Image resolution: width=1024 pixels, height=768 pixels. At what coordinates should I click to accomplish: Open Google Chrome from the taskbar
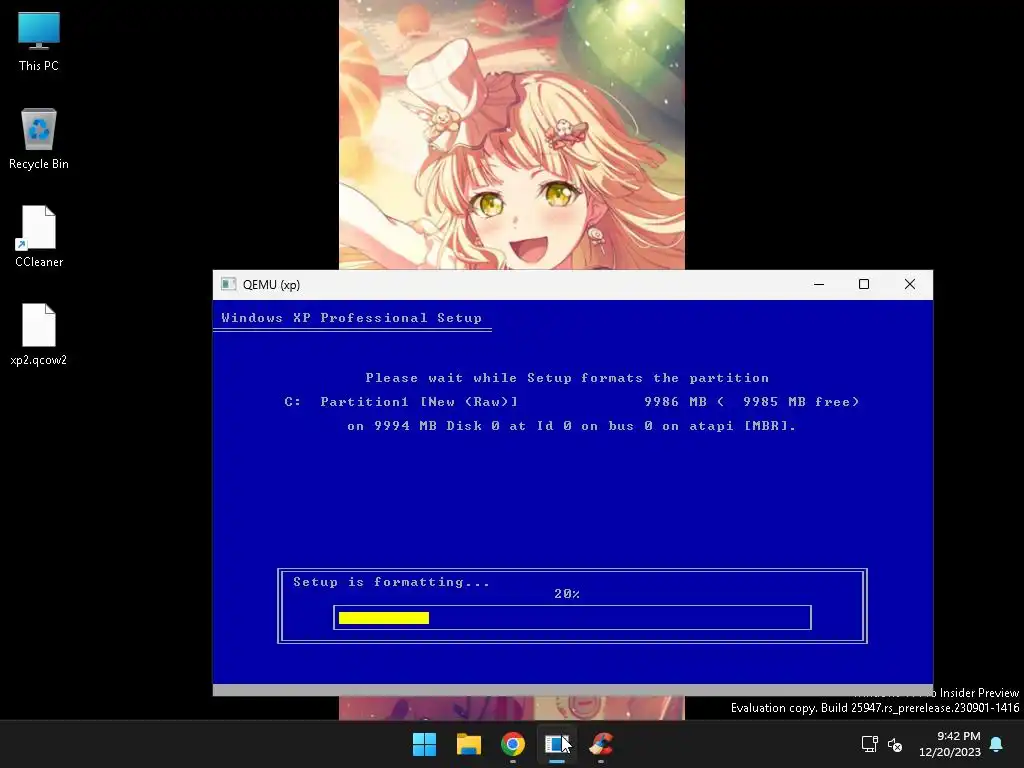point(513,744)
